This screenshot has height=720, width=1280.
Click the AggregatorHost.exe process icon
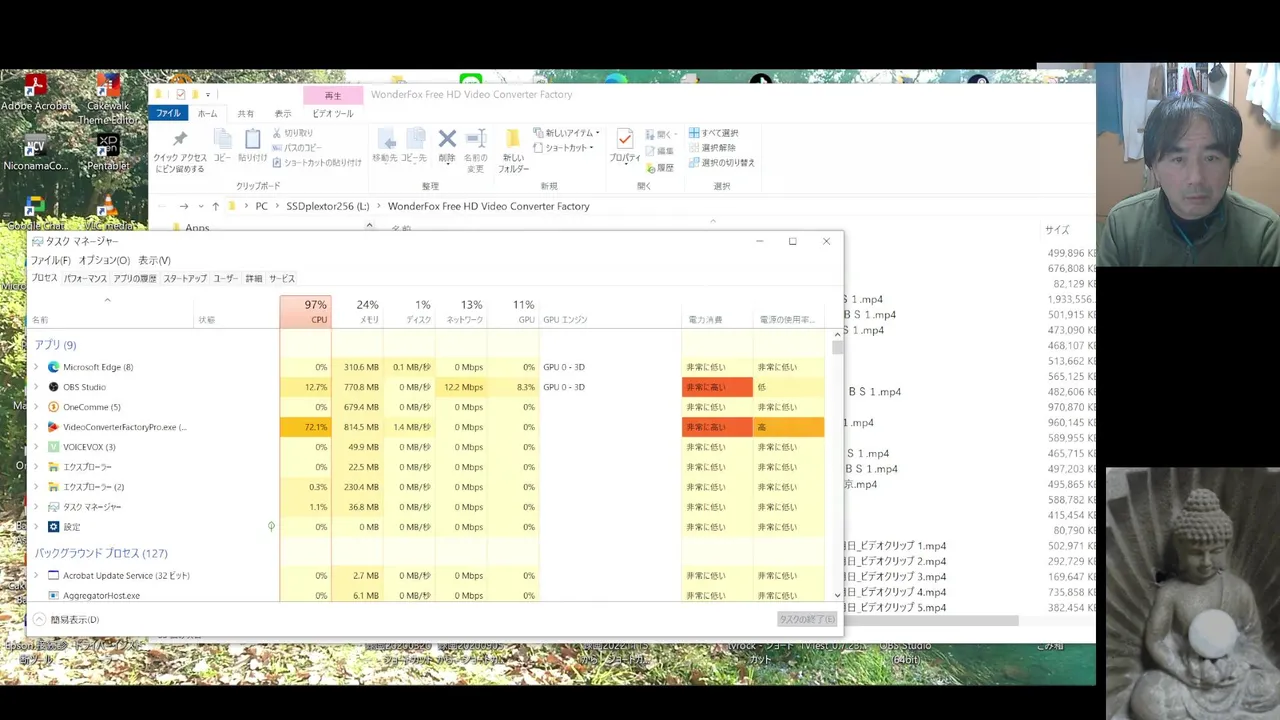click(x=54, y=596)
